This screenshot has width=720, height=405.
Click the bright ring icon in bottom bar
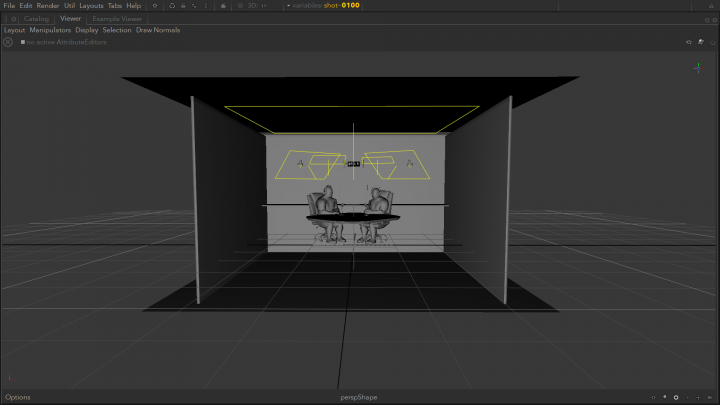coord(676,397)
